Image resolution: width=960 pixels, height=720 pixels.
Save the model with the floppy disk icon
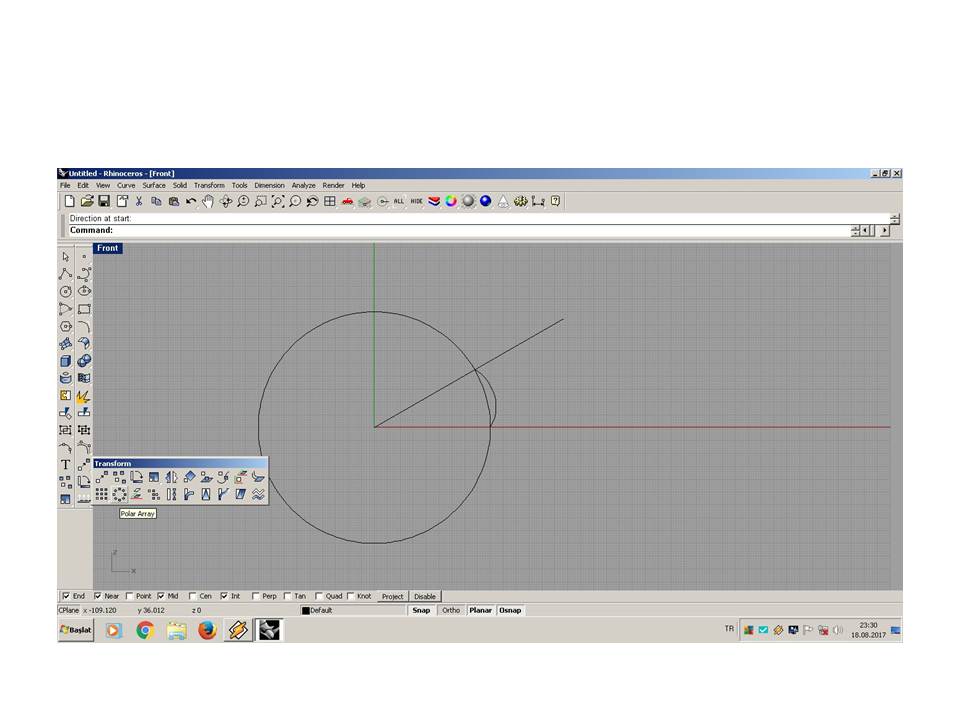pos(104,201)
